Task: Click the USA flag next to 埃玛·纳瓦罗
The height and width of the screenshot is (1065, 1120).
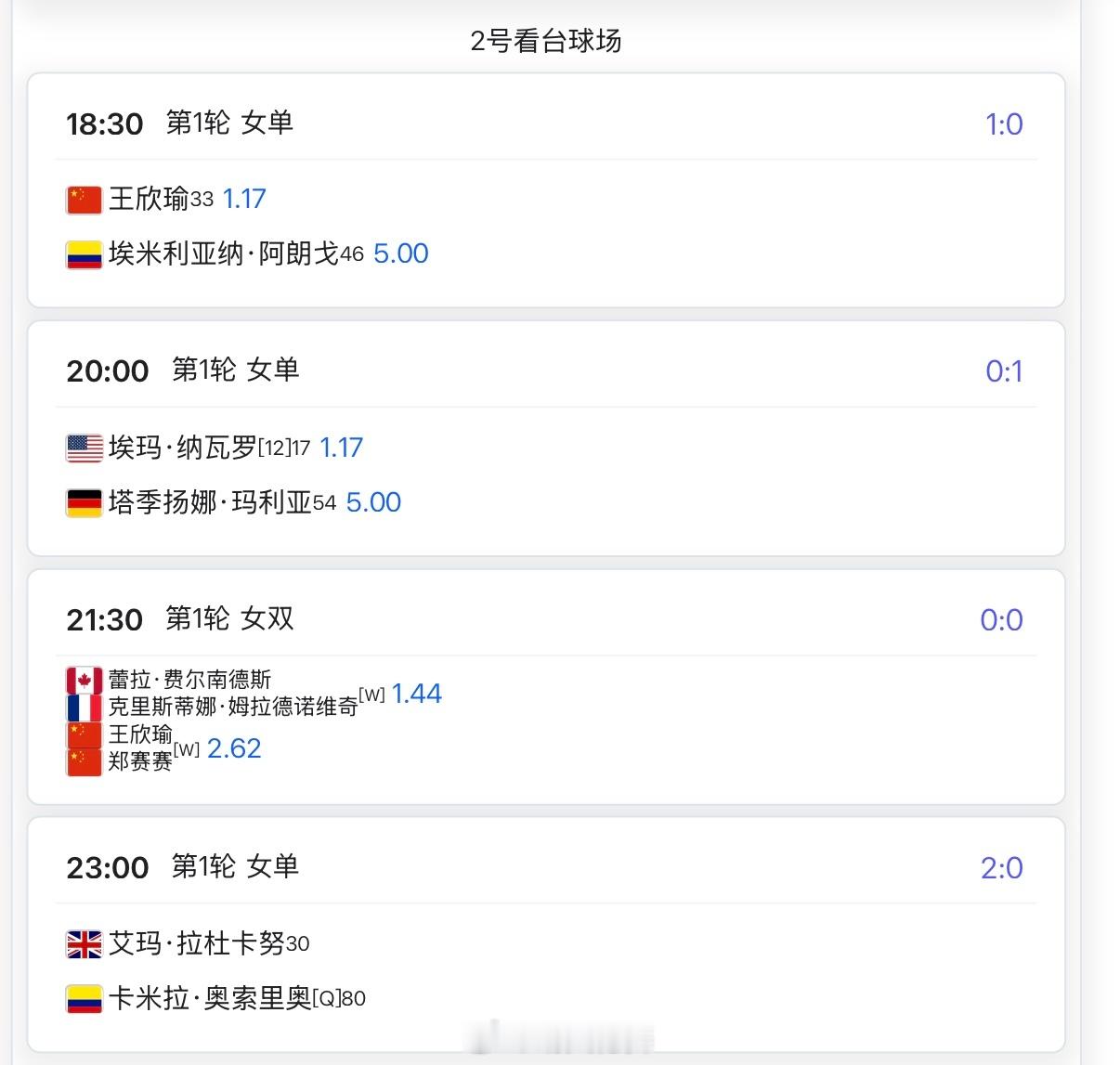Action: point(84,448)
